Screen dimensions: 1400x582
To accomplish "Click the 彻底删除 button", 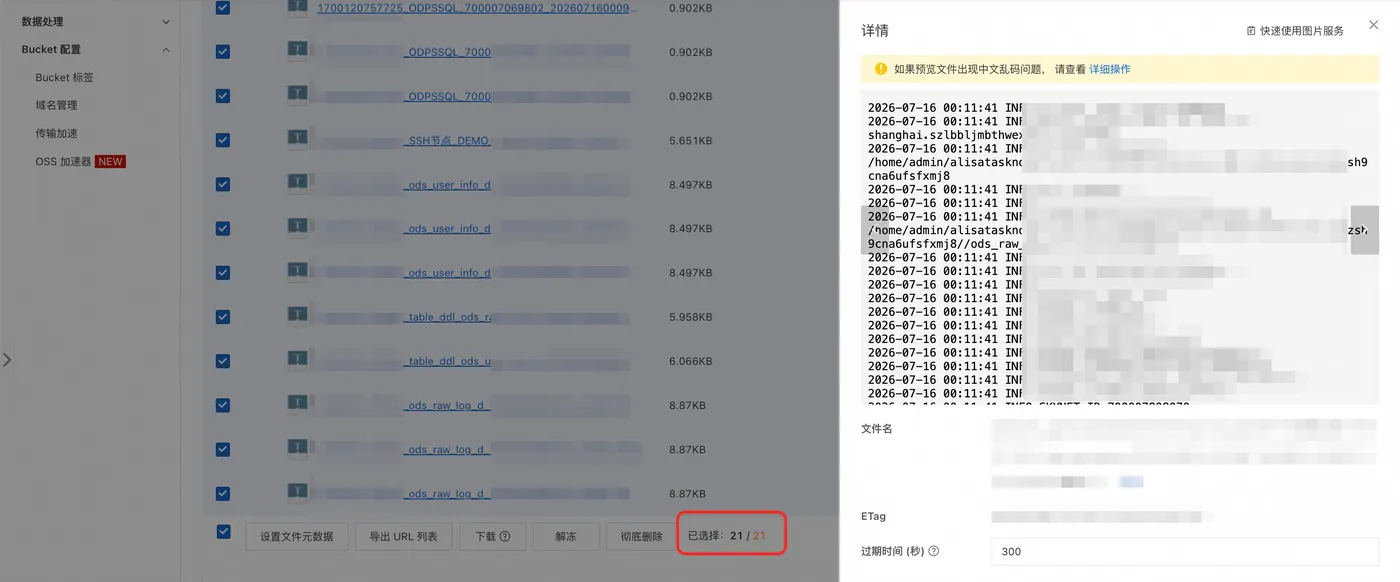I will click(x=641, y=536).
